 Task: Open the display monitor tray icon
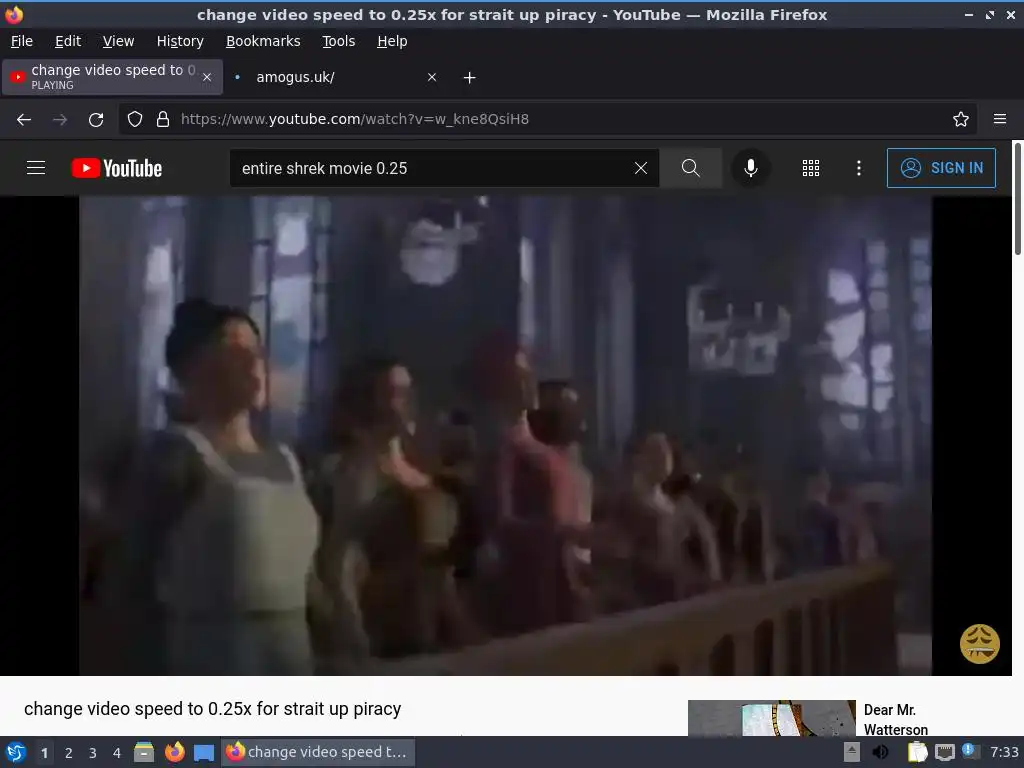[x=944, y=752]
